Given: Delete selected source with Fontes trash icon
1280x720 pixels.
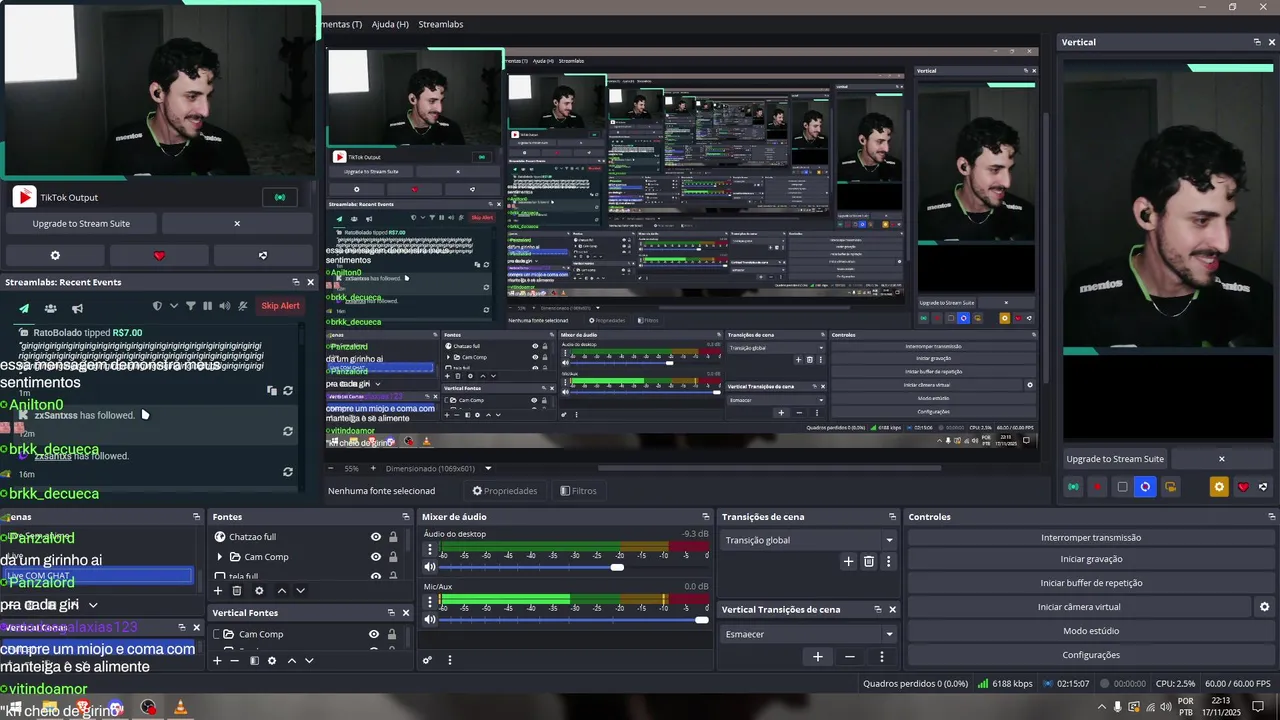Looking at the screenshot, I should [237, 591].
